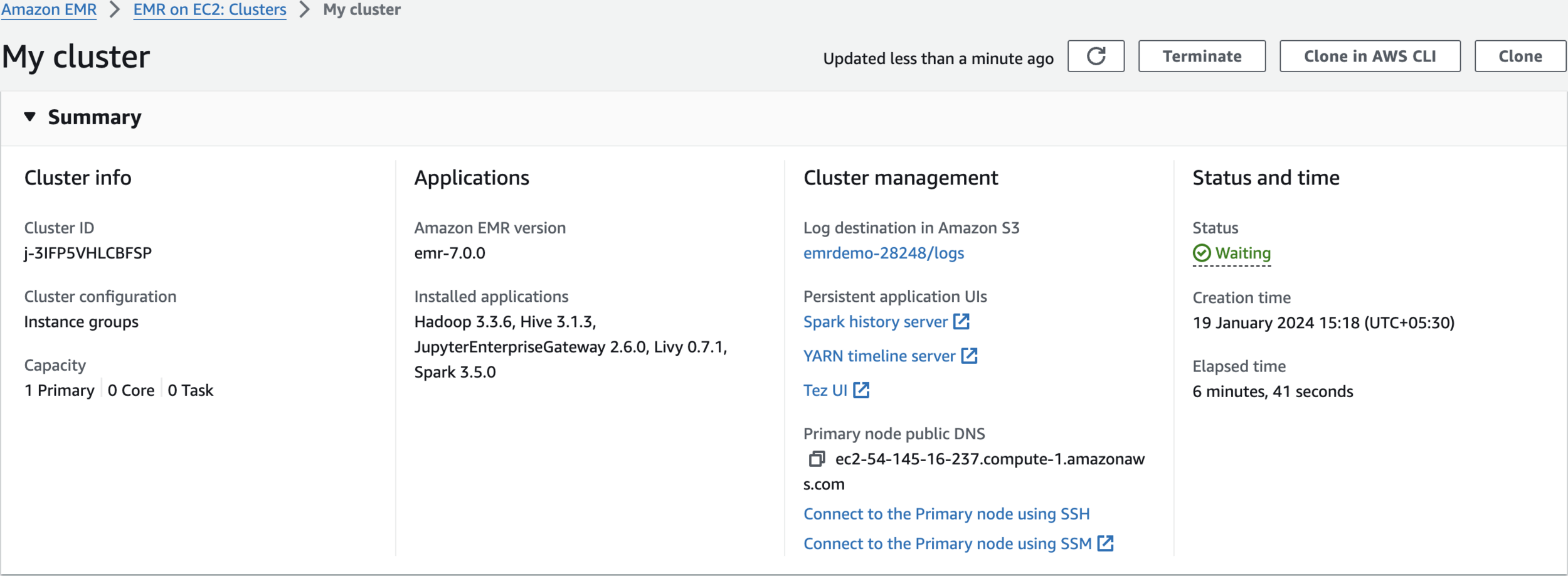Click external link icon beside SSM connect link
Image resolution: width=1568 pixels, height=576 pixels.
[1106, 543]
